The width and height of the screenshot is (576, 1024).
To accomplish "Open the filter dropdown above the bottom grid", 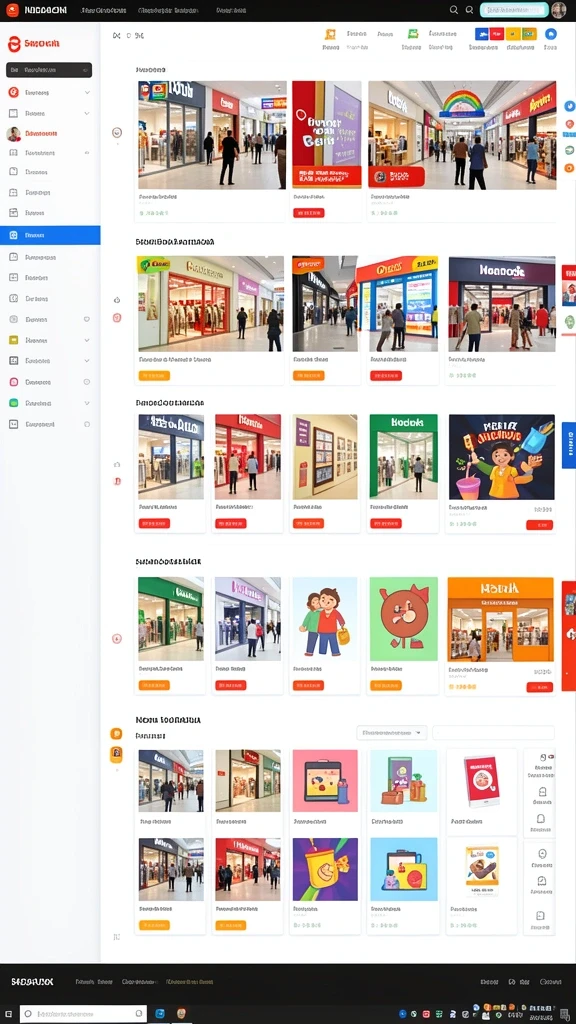I will 392,733.
